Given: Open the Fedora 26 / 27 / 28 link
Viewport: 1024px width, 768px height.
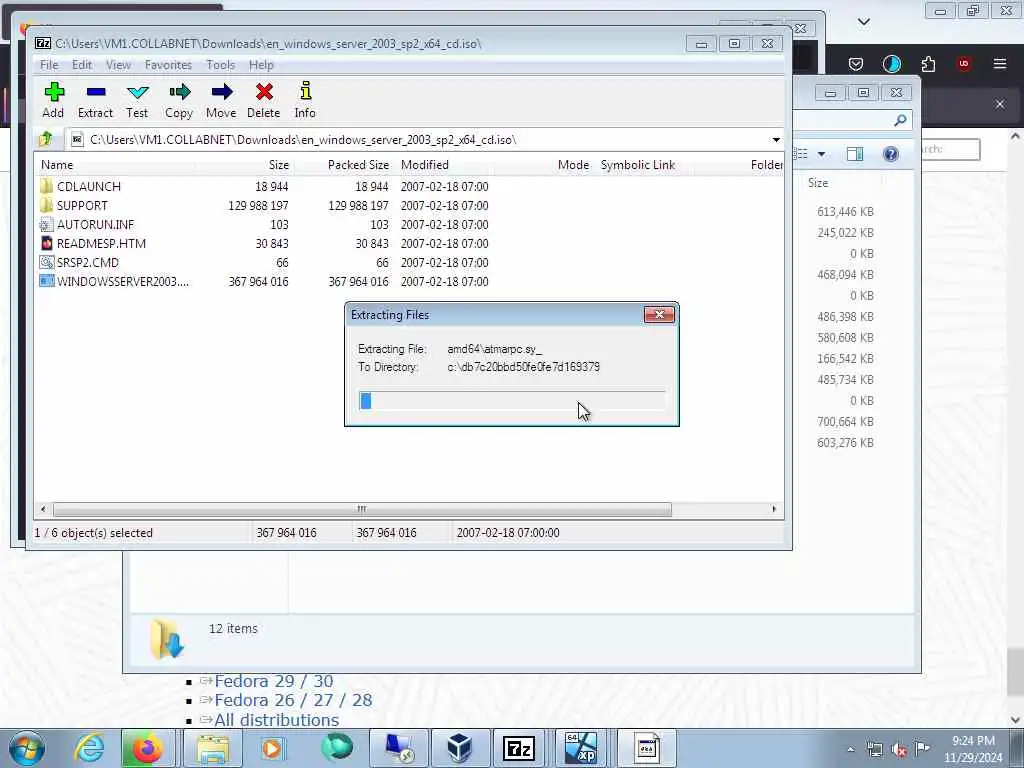Looking at the screenshot, I should pyautogui.click(x=293, y=700).
